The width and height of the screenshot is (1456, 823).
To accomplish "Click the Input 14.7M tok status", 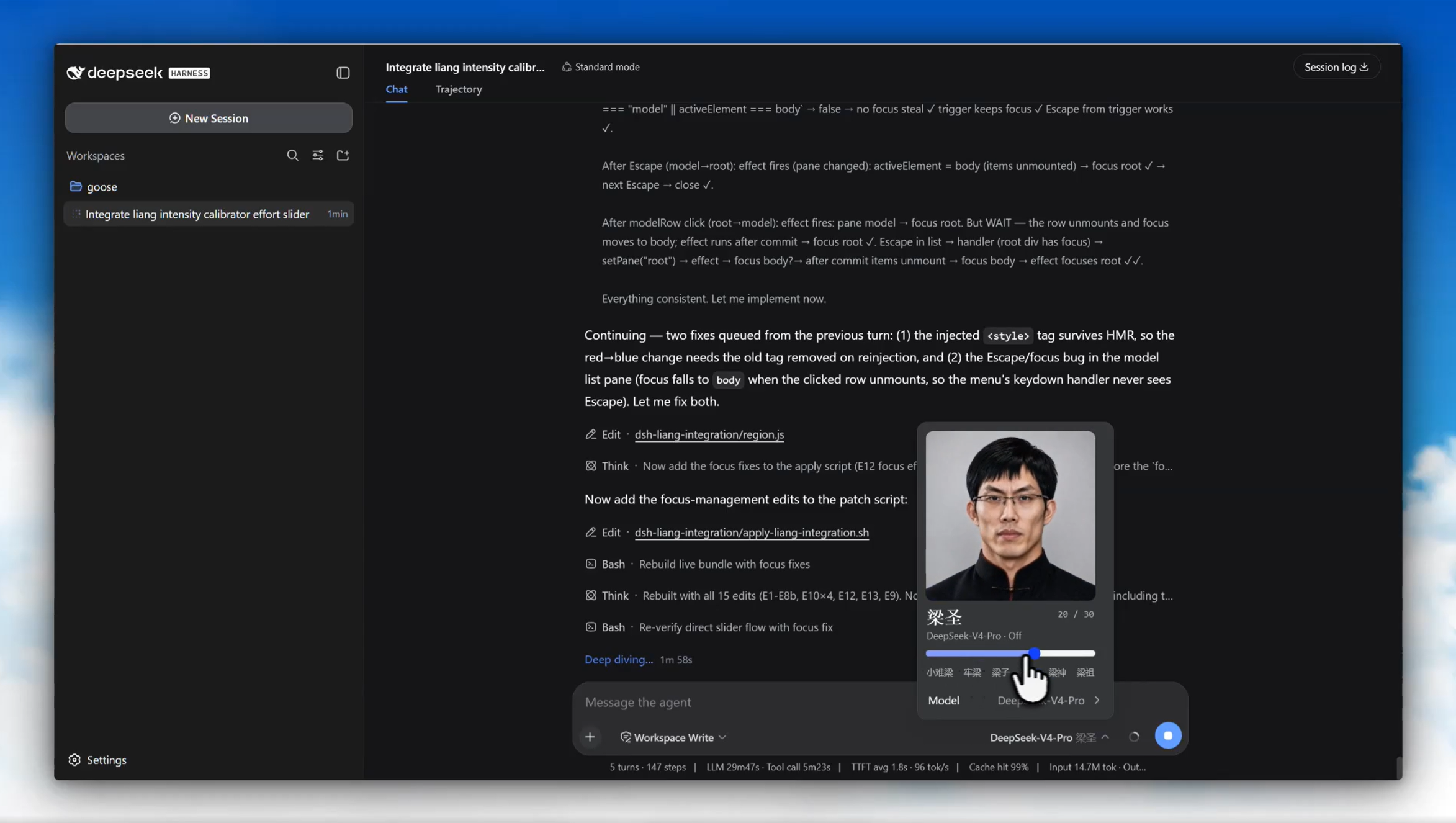I will click(1097, 767).
